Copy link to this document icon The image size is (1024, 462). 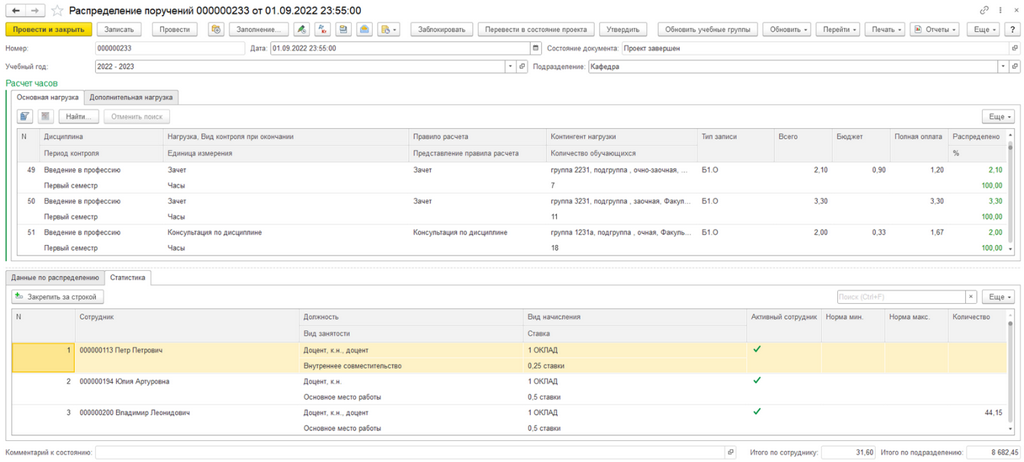click(x=984, y=11)
